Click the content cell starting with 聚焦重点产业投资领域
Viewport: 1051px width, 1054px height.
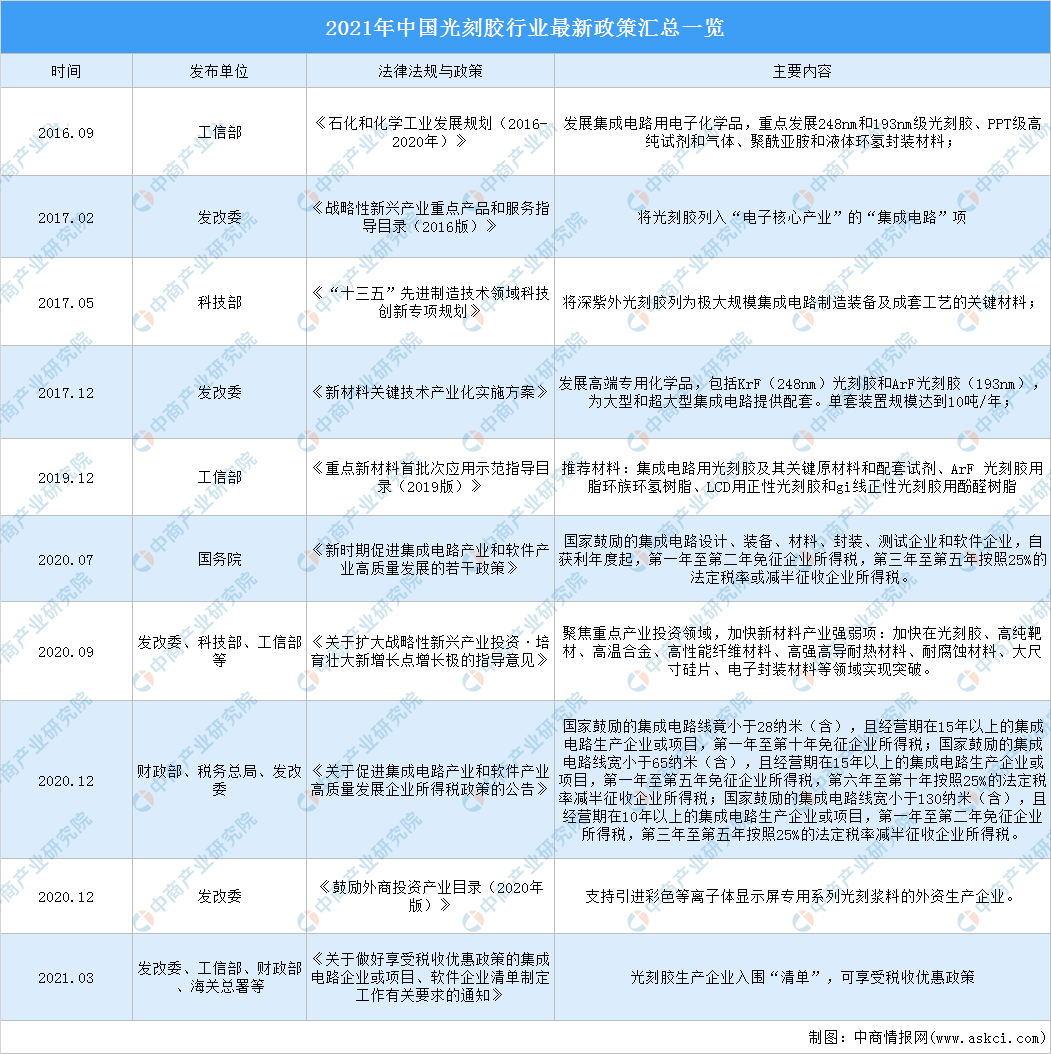[802, 652]
